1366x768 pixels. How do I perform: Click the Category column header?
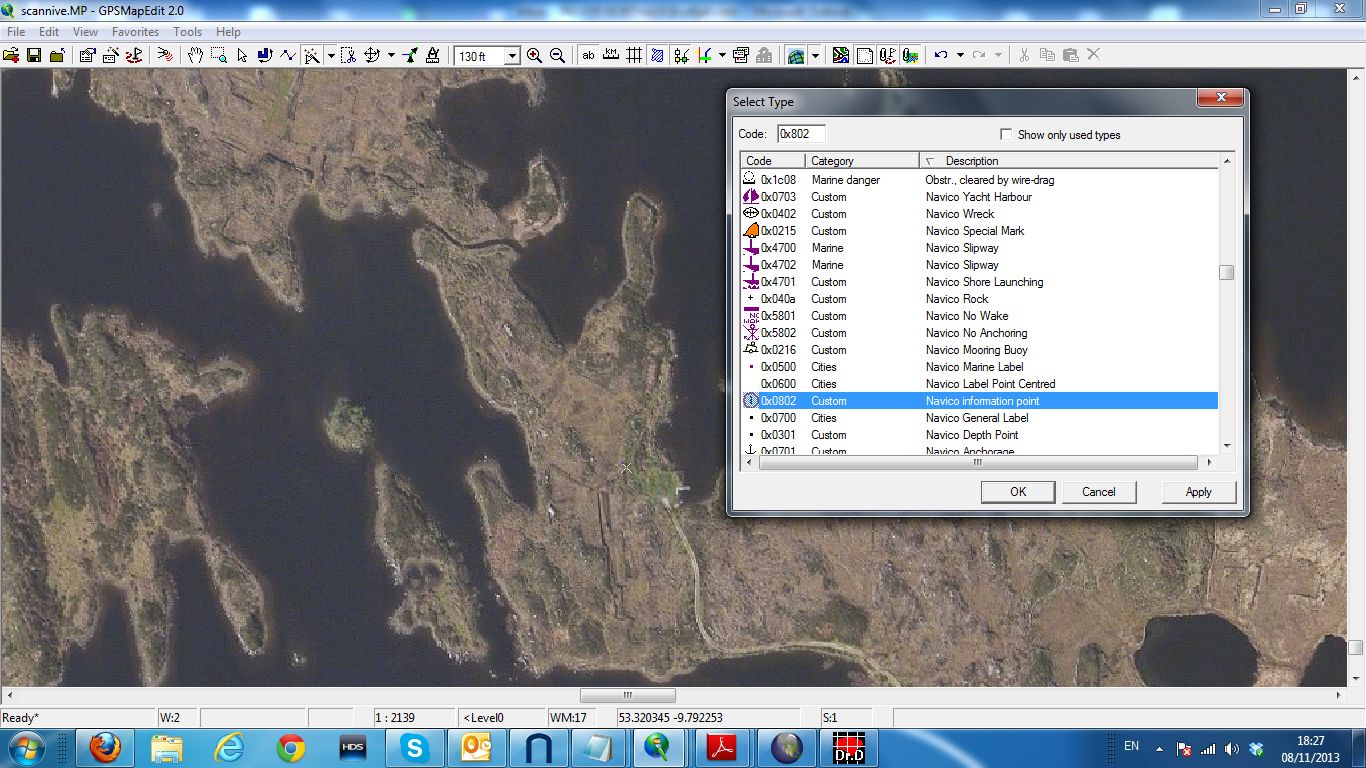coord(862,161)
